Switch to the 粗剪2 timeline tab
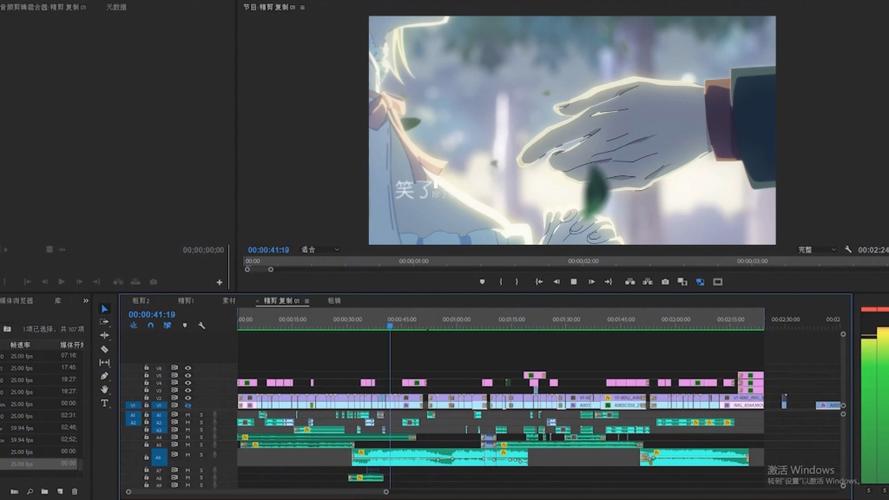Viewport: 889px width, 500px height. (141, 300)
